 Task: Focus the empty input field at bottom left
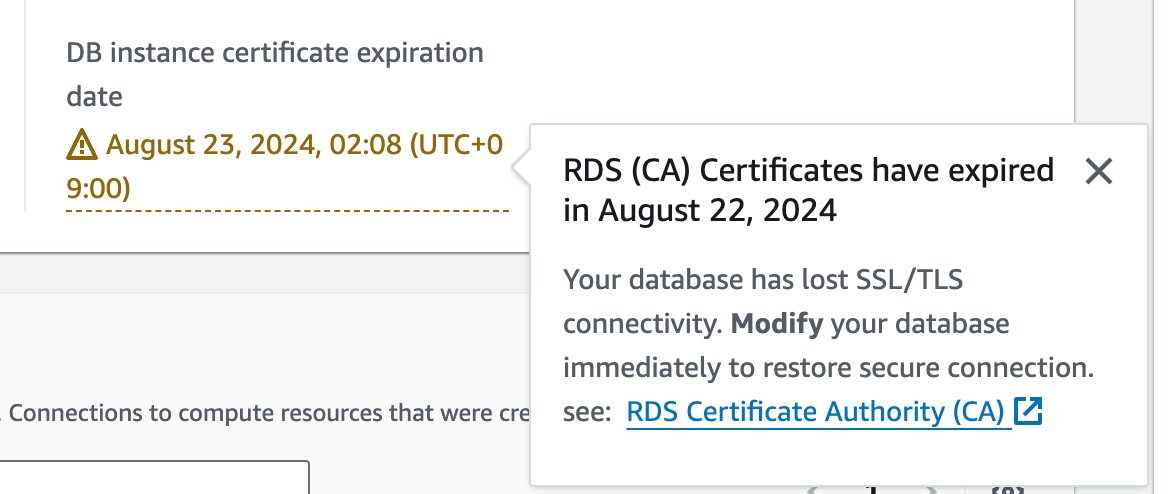(150, 478)
